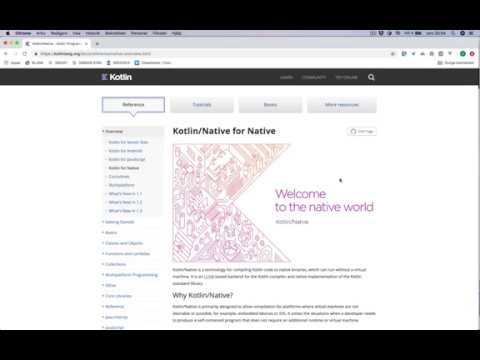Expand the Core Libraries sidebar section
The image size is (480, 360).
(x=117, y=296)
